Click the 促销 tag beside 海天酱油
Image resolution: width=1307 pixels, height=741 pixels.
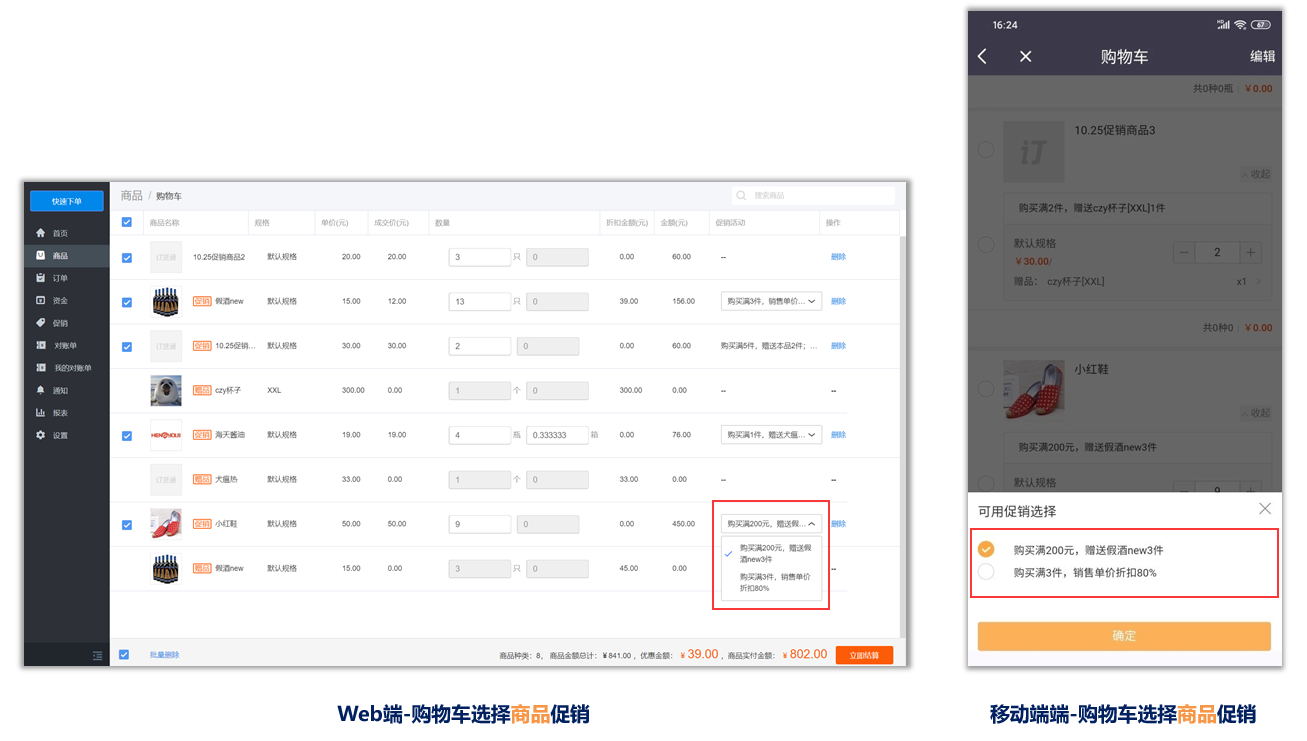point(202,435)
